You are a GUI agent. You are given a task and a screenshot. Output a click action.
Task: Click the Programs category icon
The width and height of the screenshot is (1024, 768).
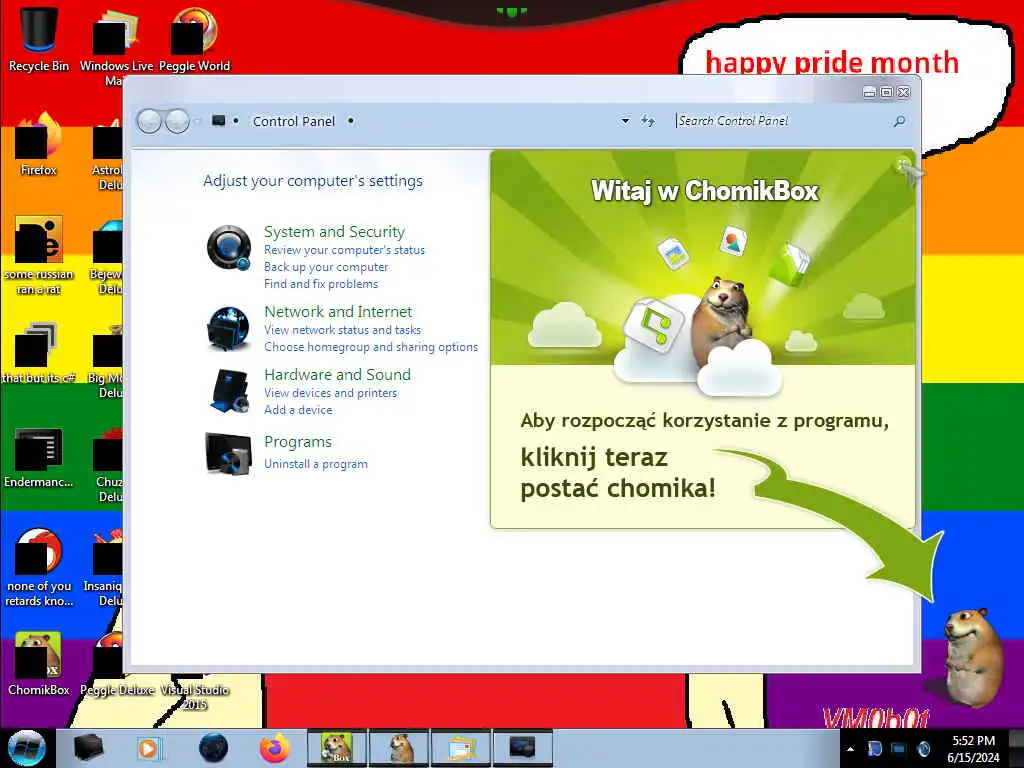point(229,453)
